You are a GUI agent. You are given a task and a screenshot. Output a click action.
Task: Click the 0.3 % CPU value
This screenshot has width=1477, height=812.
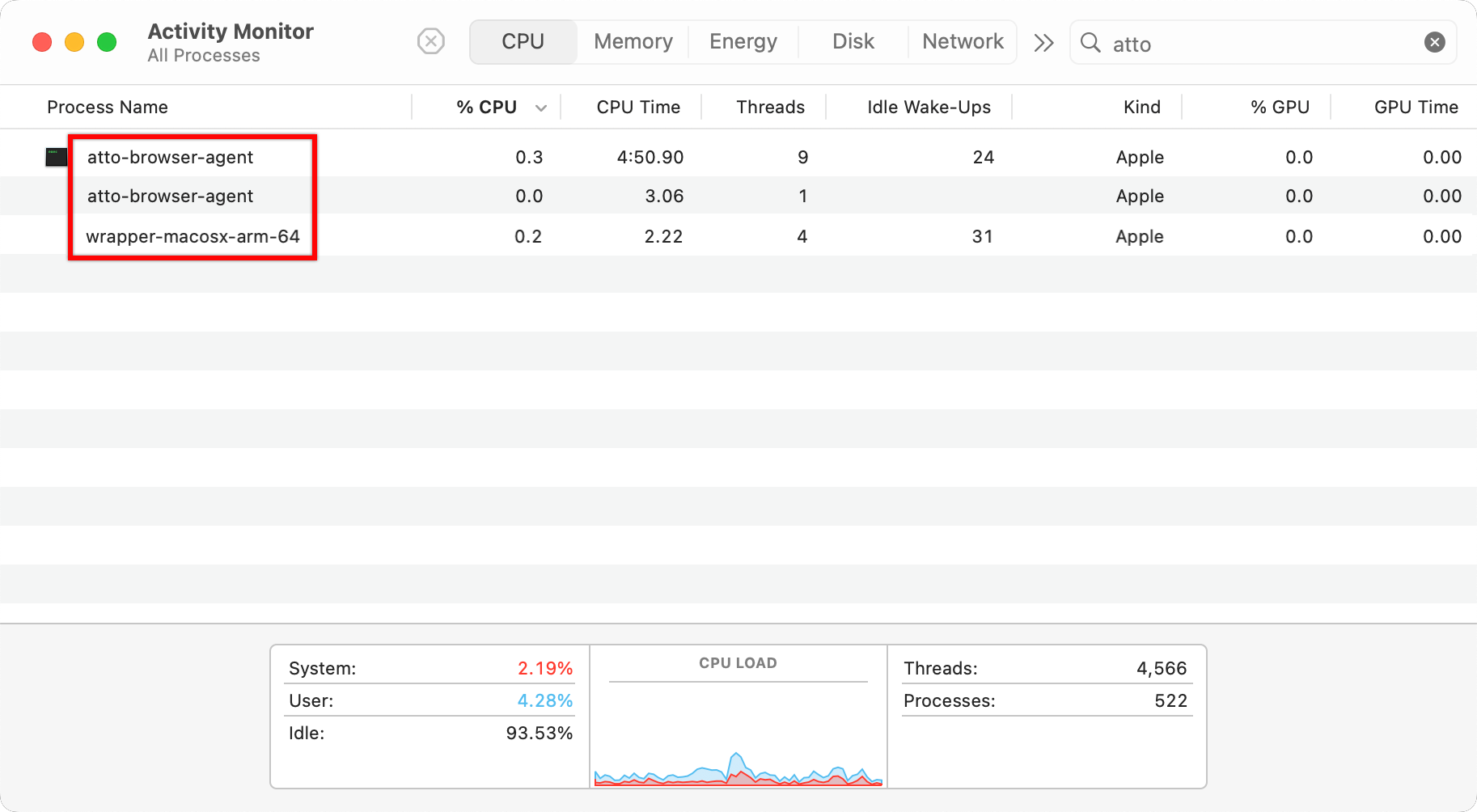pos(529,157)
